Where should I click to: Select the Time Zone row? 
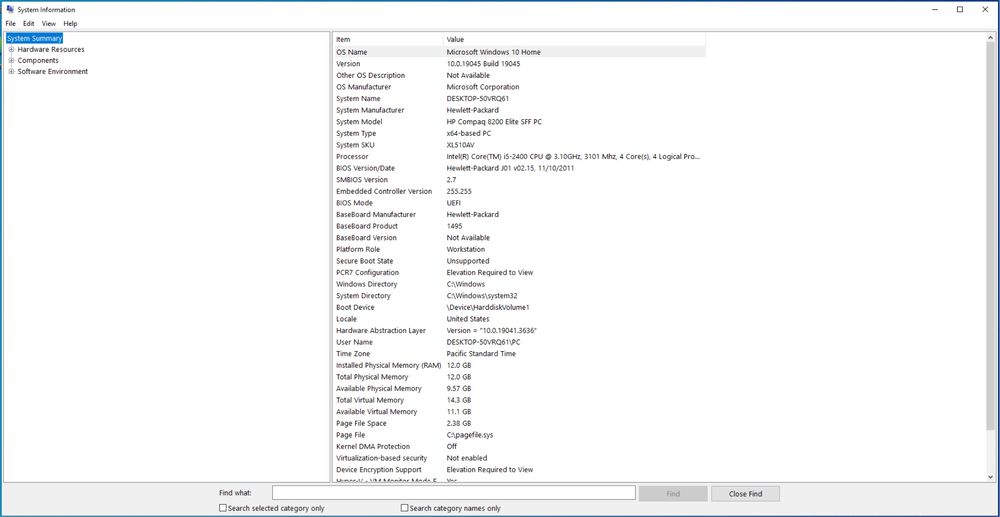click(519, 353)
